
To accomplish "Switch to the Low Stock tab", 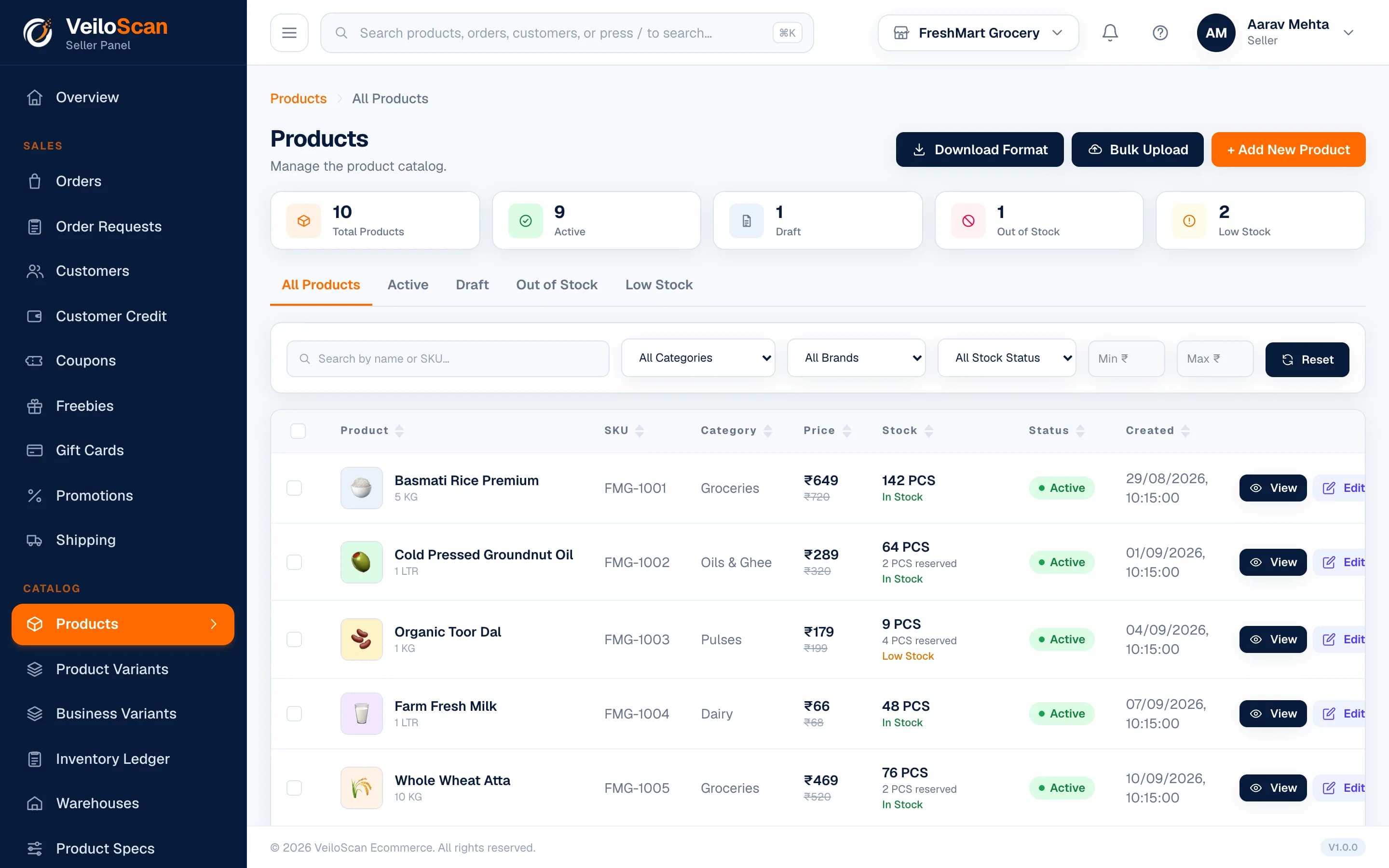I will tap(658, 285).
